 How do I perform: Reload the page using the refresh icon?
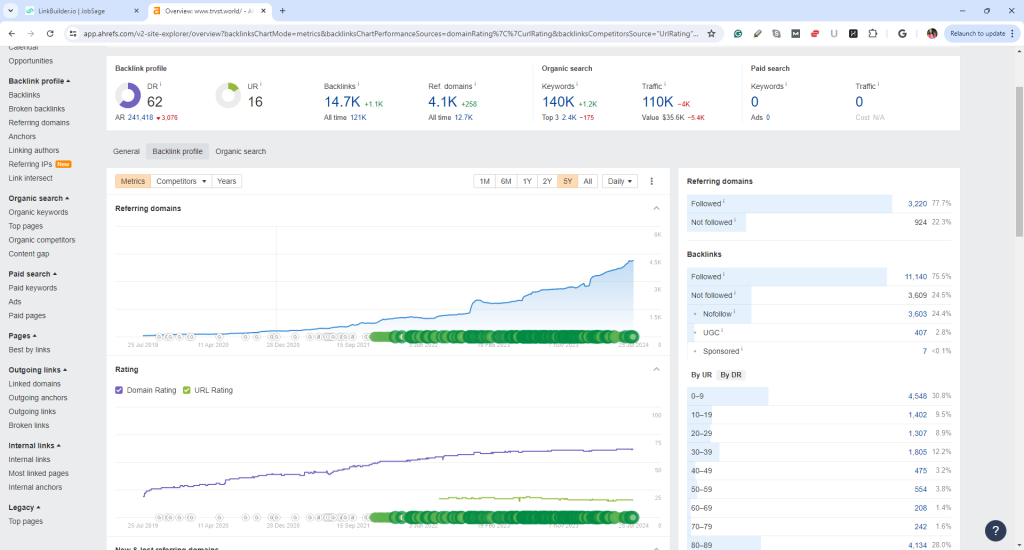coord(50,33)
